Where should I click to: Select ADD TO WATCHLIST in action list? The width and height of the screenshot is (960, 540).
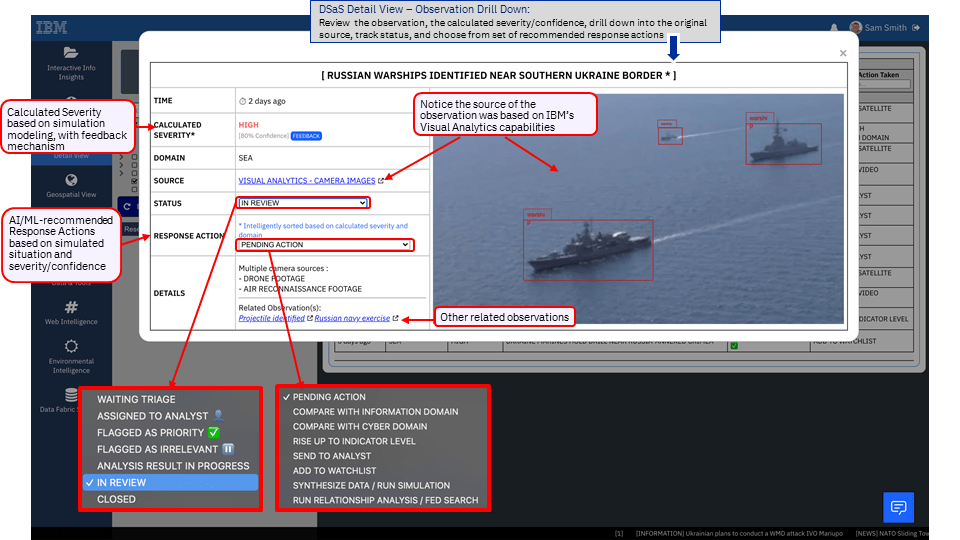[x=336, y=471]
